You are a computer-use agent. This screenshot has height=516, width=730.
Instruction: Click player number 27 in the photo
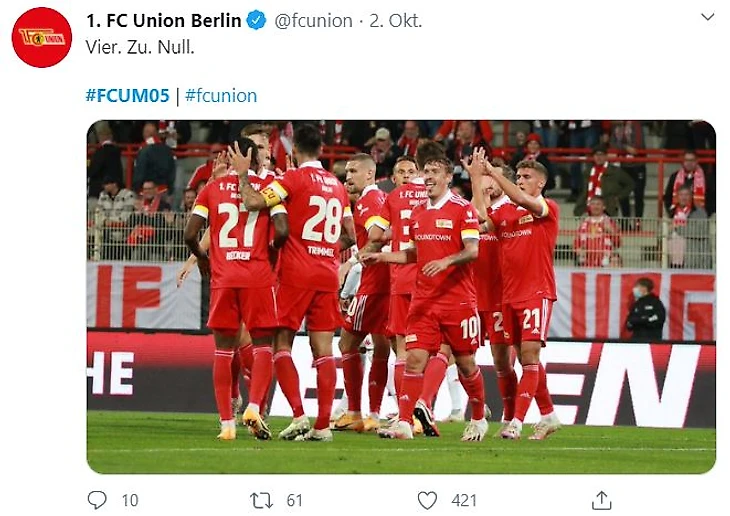tap(238, 225)
